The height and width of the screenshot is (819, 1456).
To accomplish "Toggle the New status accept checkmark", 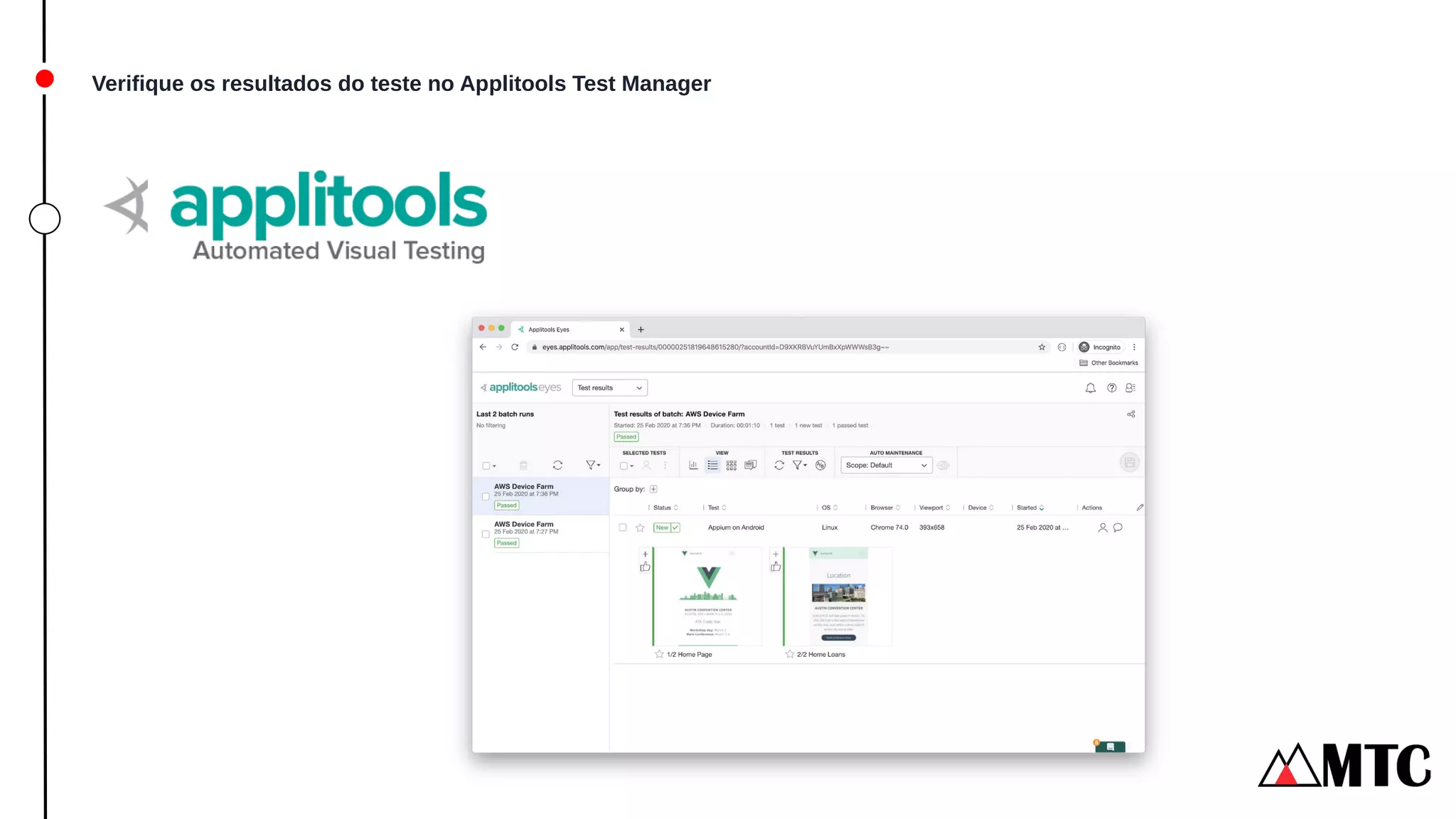I will [675, 528].
